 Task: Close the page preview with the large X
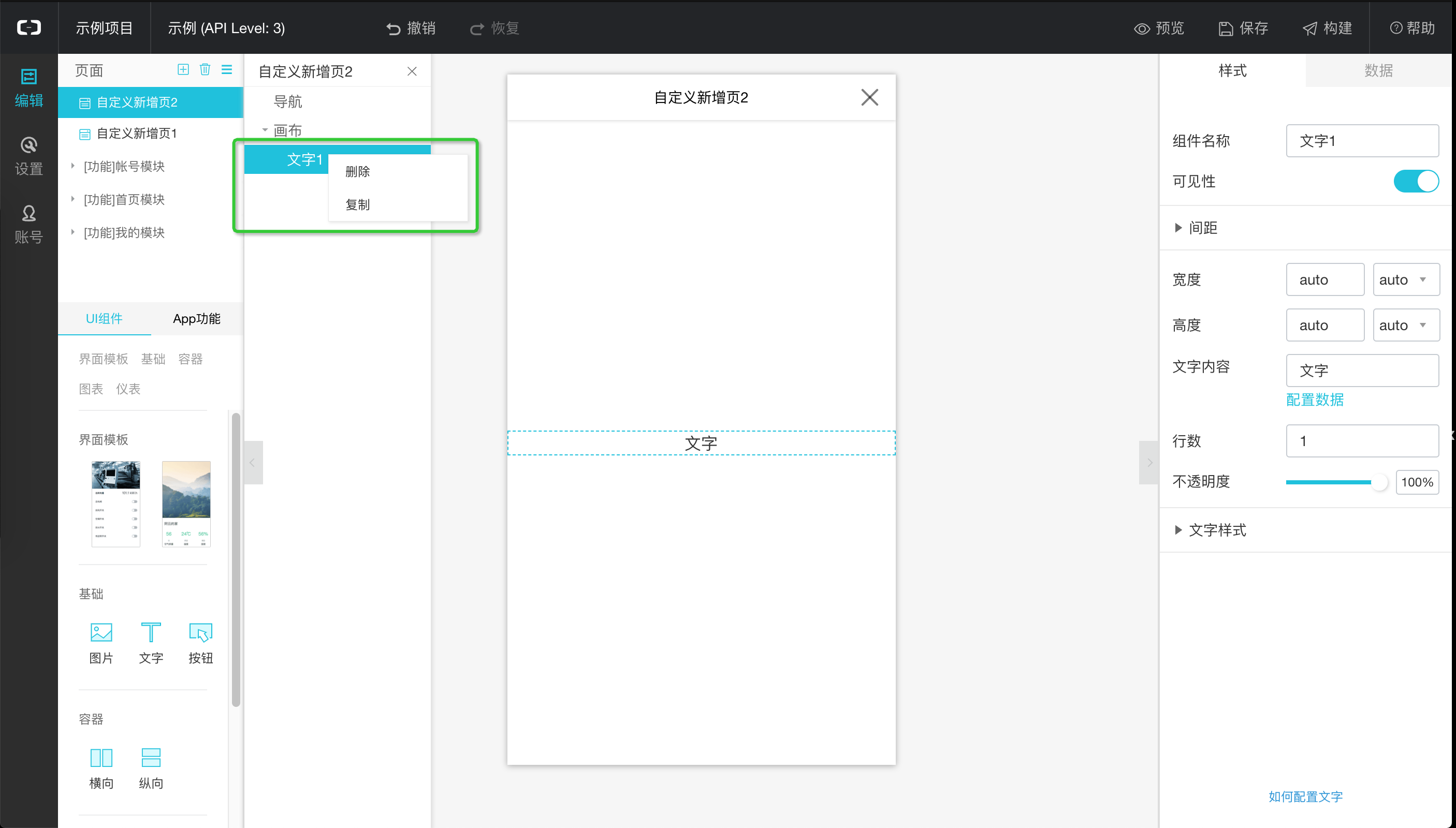point(869,97)
